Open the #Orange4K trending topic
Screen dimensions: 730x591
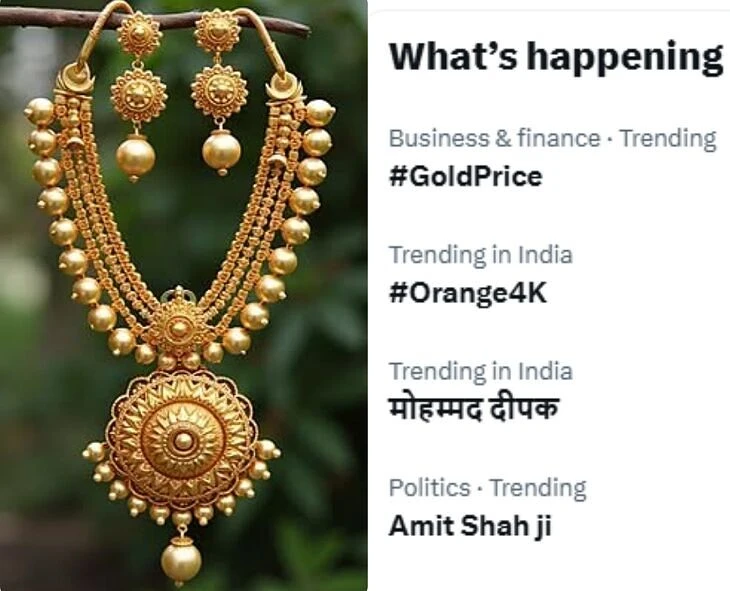[468, 294]
